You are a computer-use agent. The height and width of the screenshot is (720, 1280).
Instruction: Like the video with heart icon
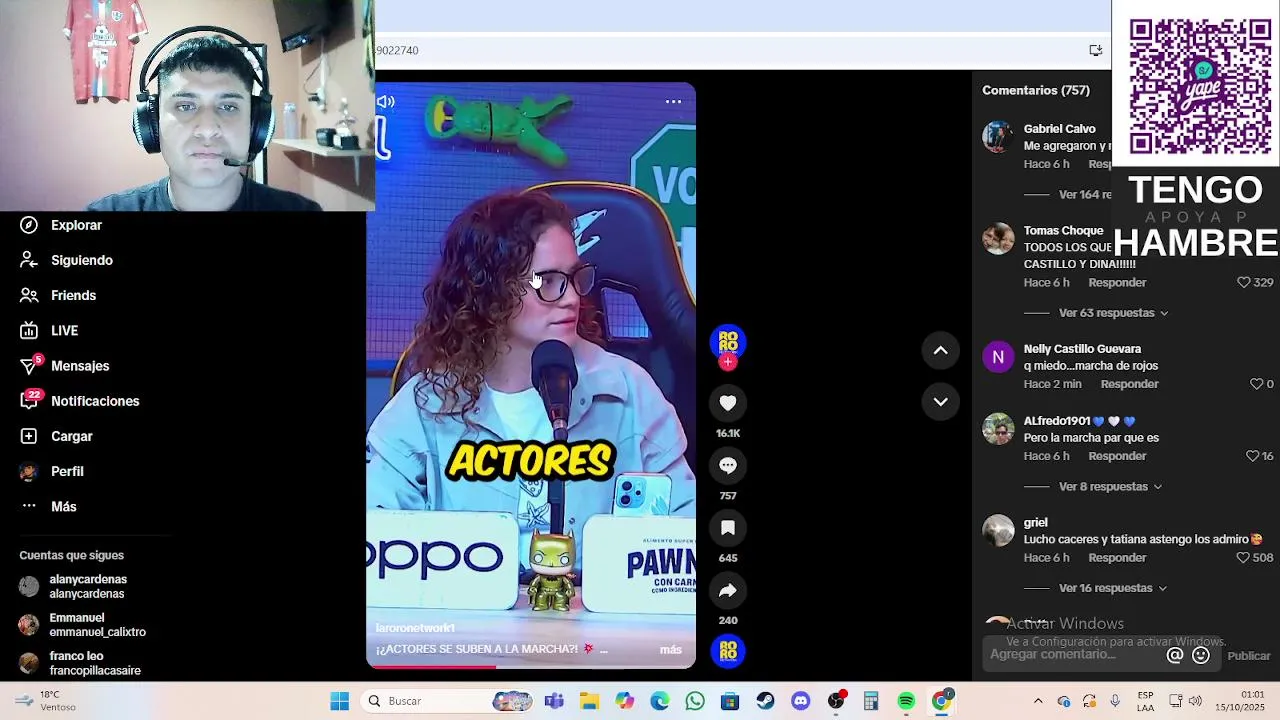tap(728, 403)
